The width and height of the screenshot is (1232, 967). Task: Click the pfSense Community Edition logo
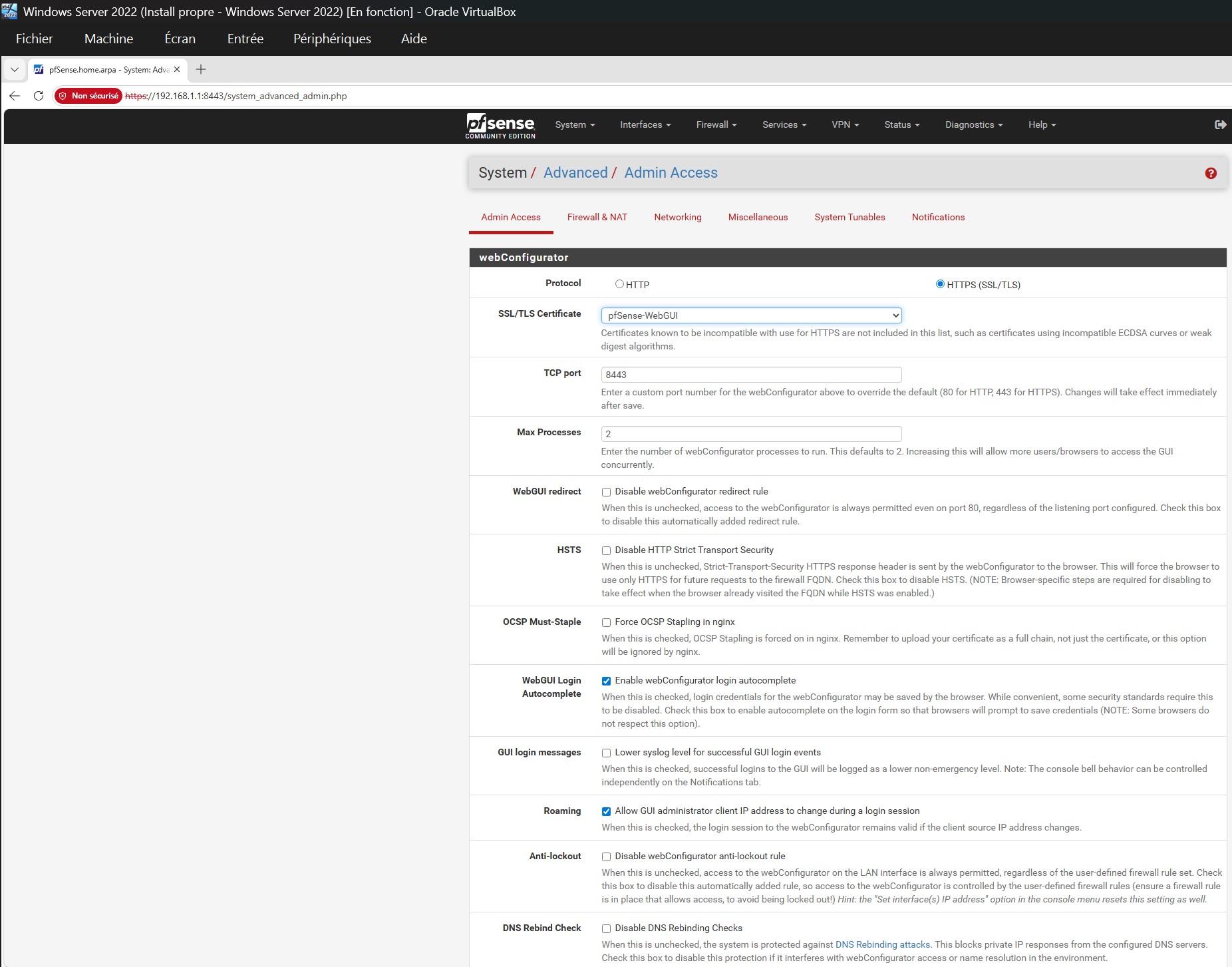click(500, 126)
